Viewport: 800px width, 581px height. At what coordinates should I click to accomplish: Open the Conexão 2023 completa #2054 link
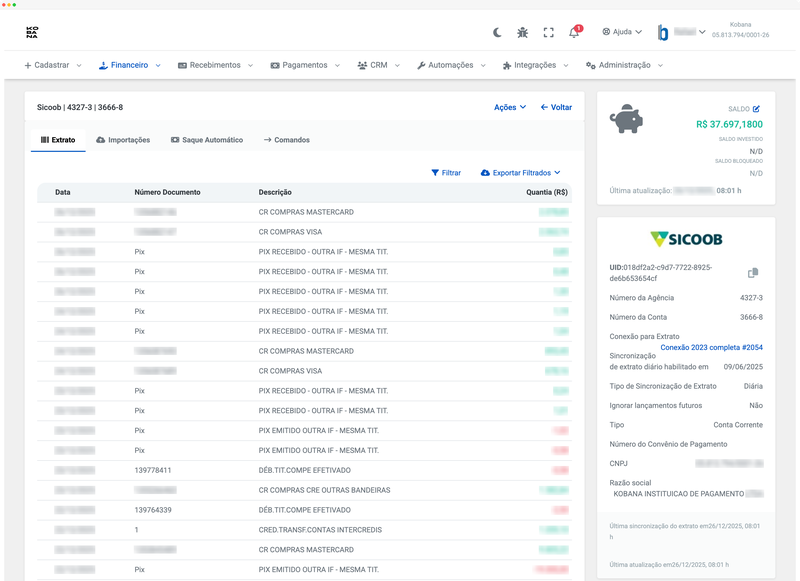pyautogui.click(x=711, y=347)
